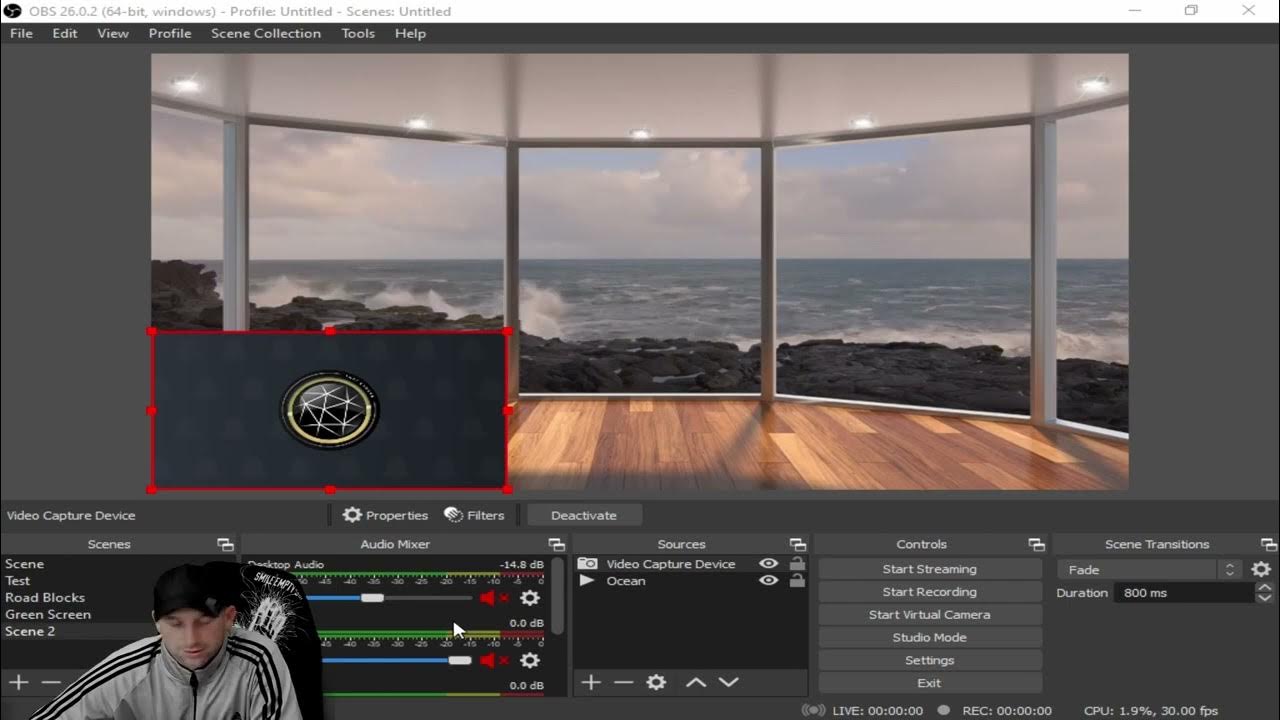Remove the selected source with the minus icon
The width and height of the screenshot is (1280, 720).
[x=624, y=682]
